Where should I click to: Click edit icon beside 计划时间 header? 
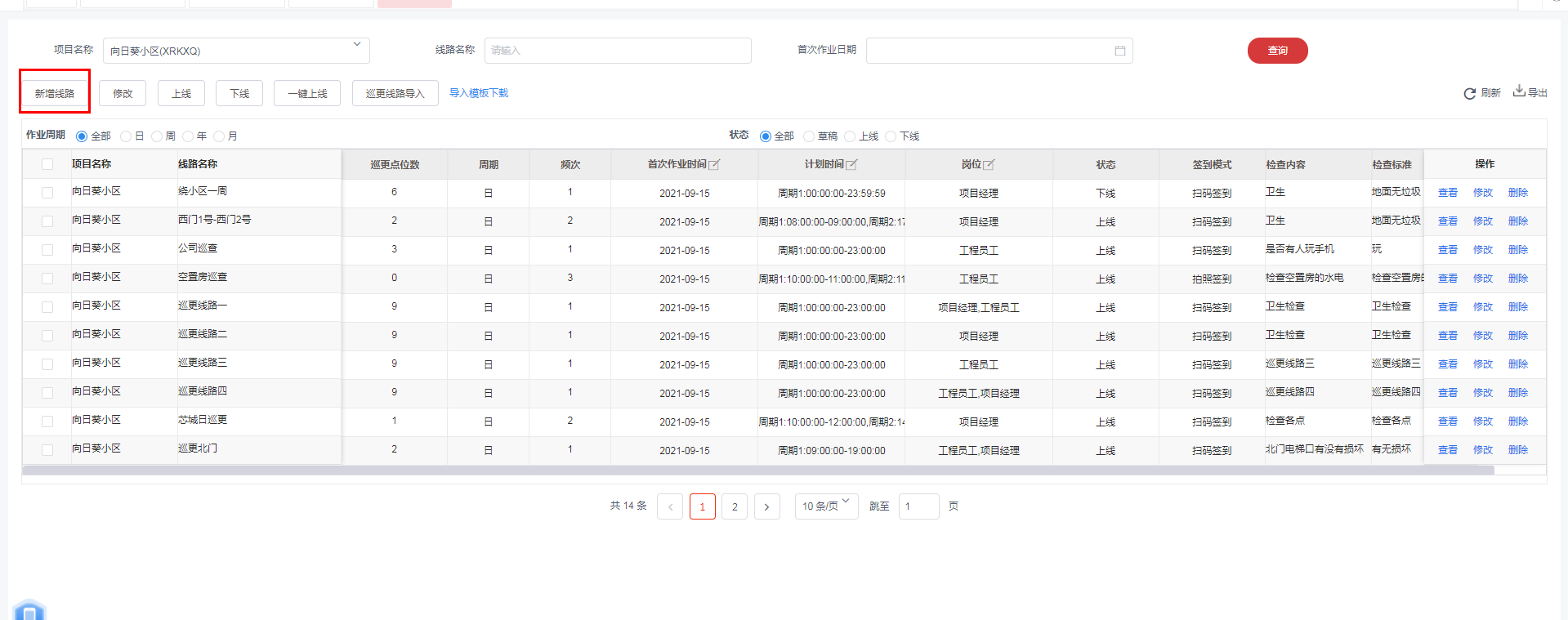[851, 165]
